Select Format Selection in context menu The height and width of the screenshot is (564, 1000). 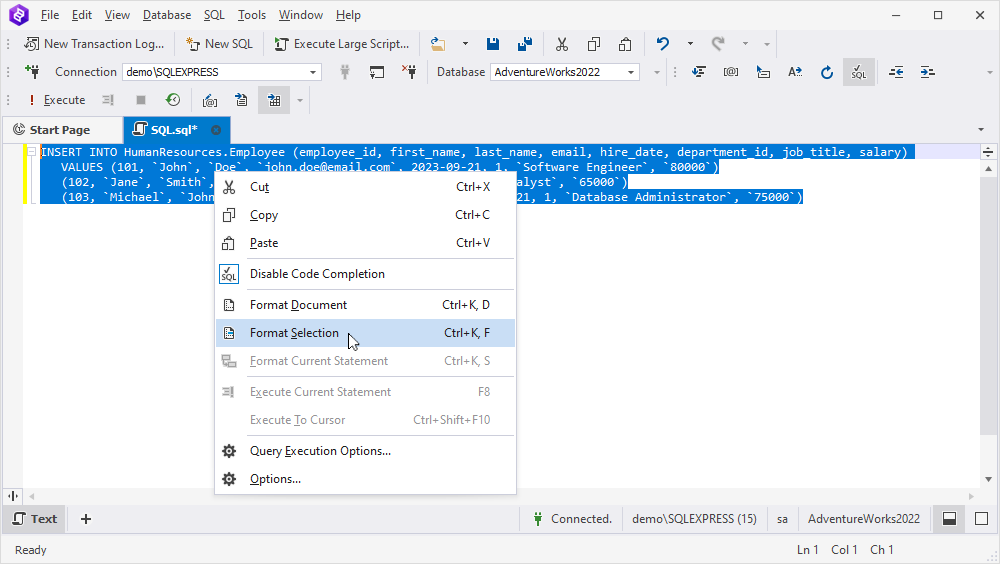click(x=365, y=333)
